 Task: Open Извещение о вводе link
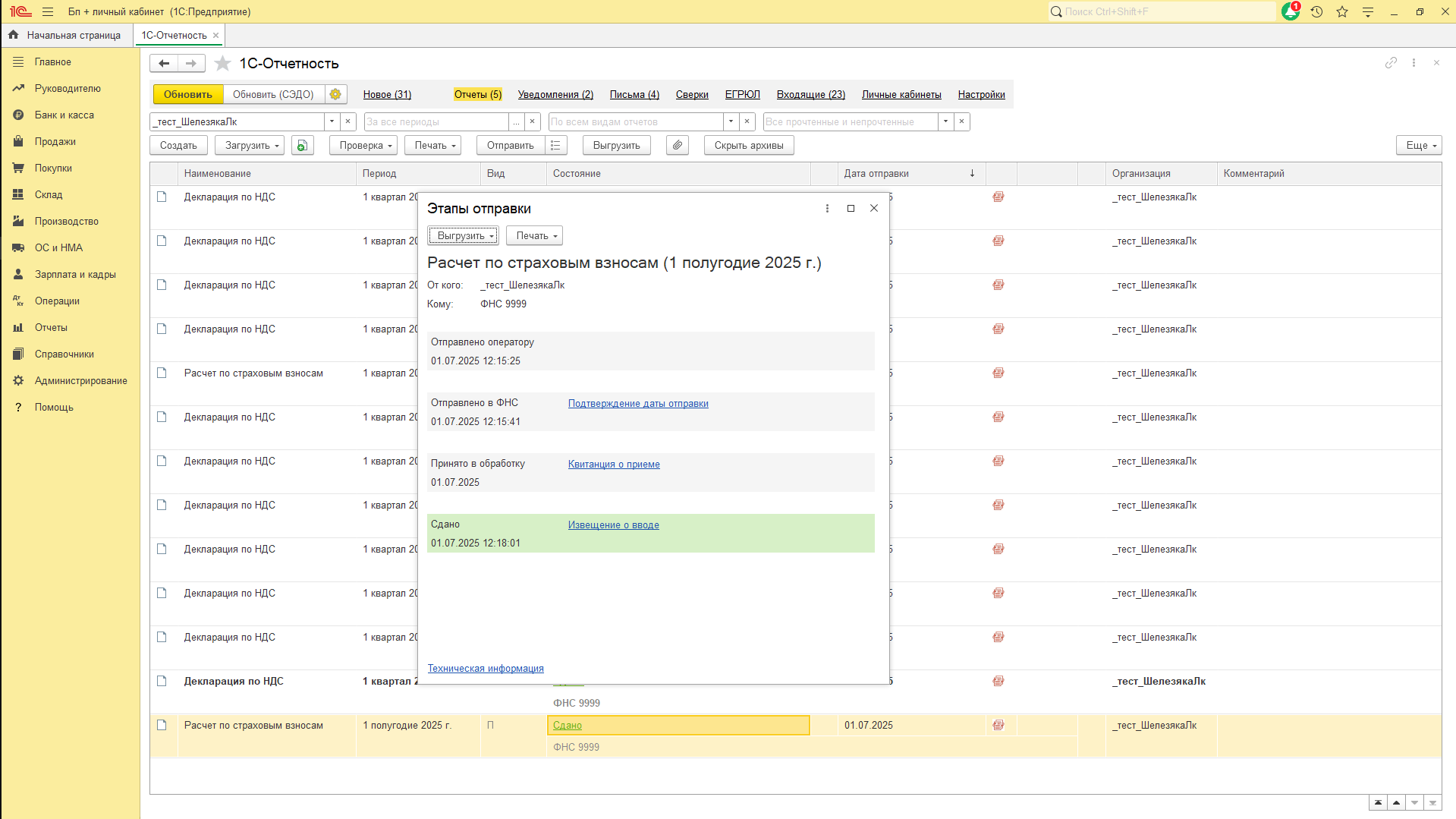tap(614, 525)
